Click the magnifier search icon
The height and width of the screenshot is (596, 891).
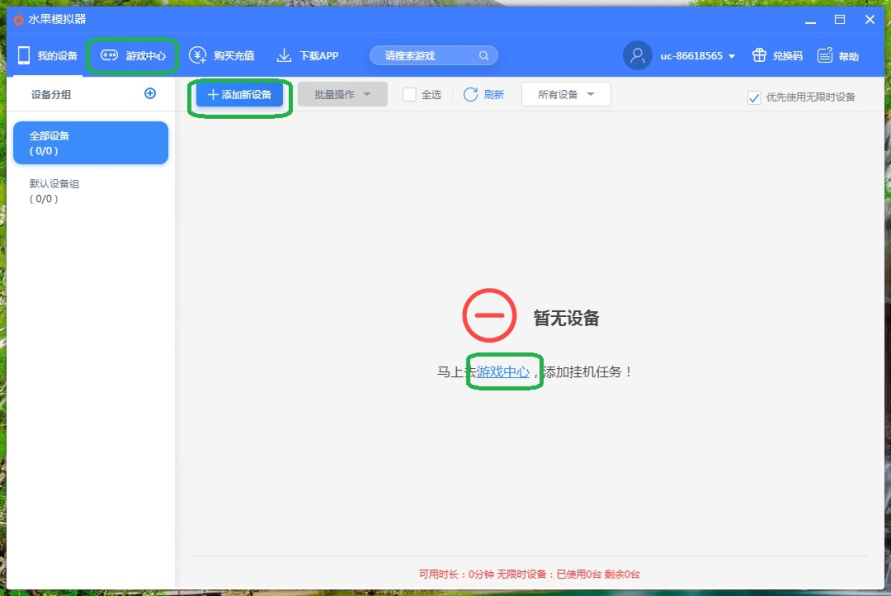coord(484,56)
